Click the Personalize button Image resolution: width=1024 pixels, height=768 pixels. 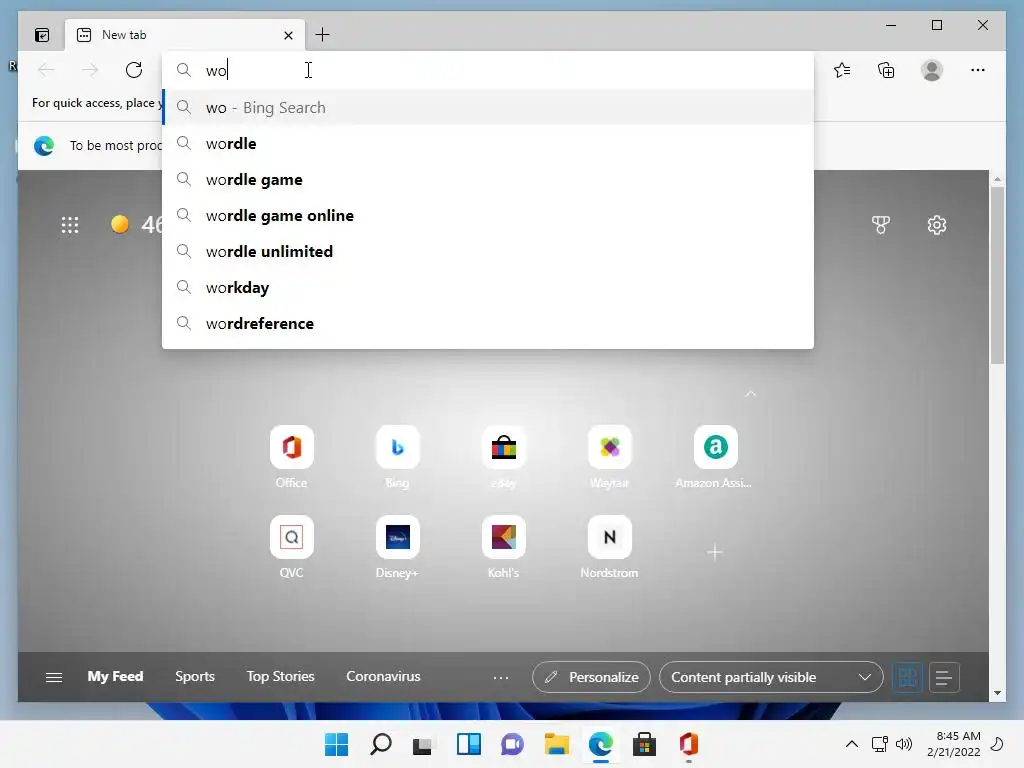[591, 677]
